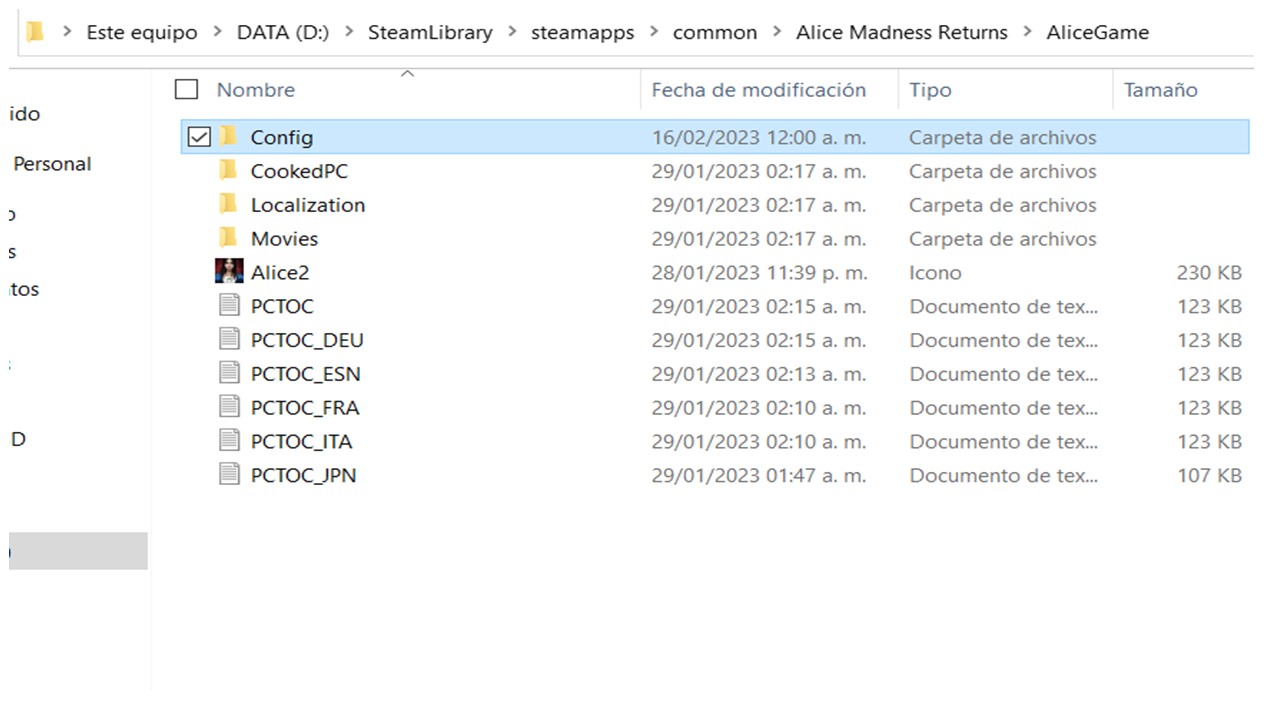Viewport: 1280px width, 720px height.
Task: Click the date 28/01/2023 11:39 p. m.
Action: coord(759,273)
